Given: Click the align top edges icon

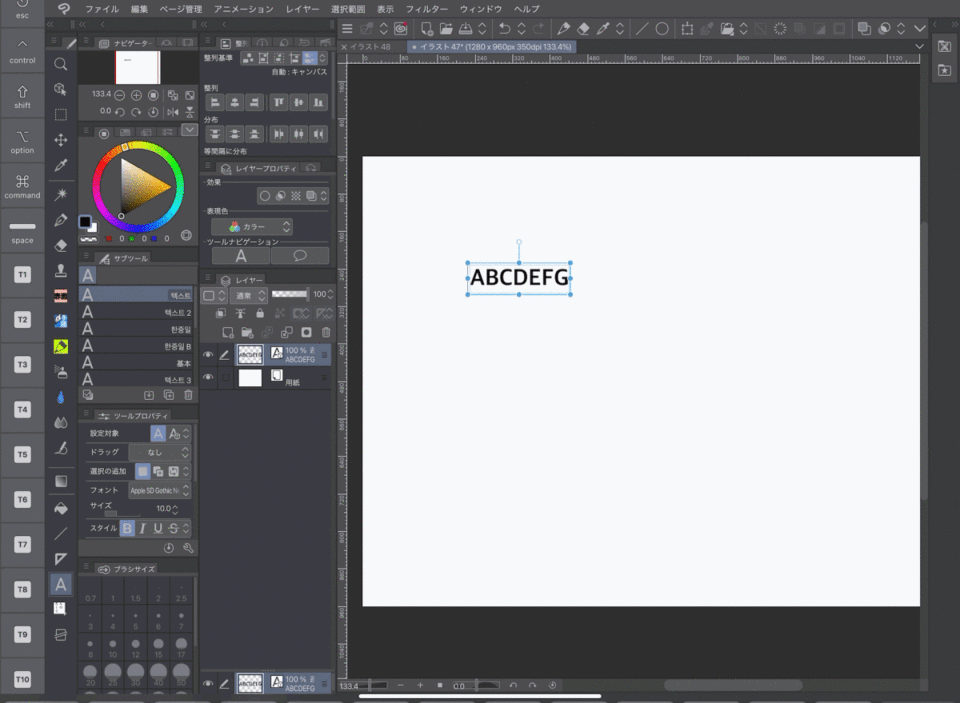Looking at the screenshot, I should tap(279, 102).
